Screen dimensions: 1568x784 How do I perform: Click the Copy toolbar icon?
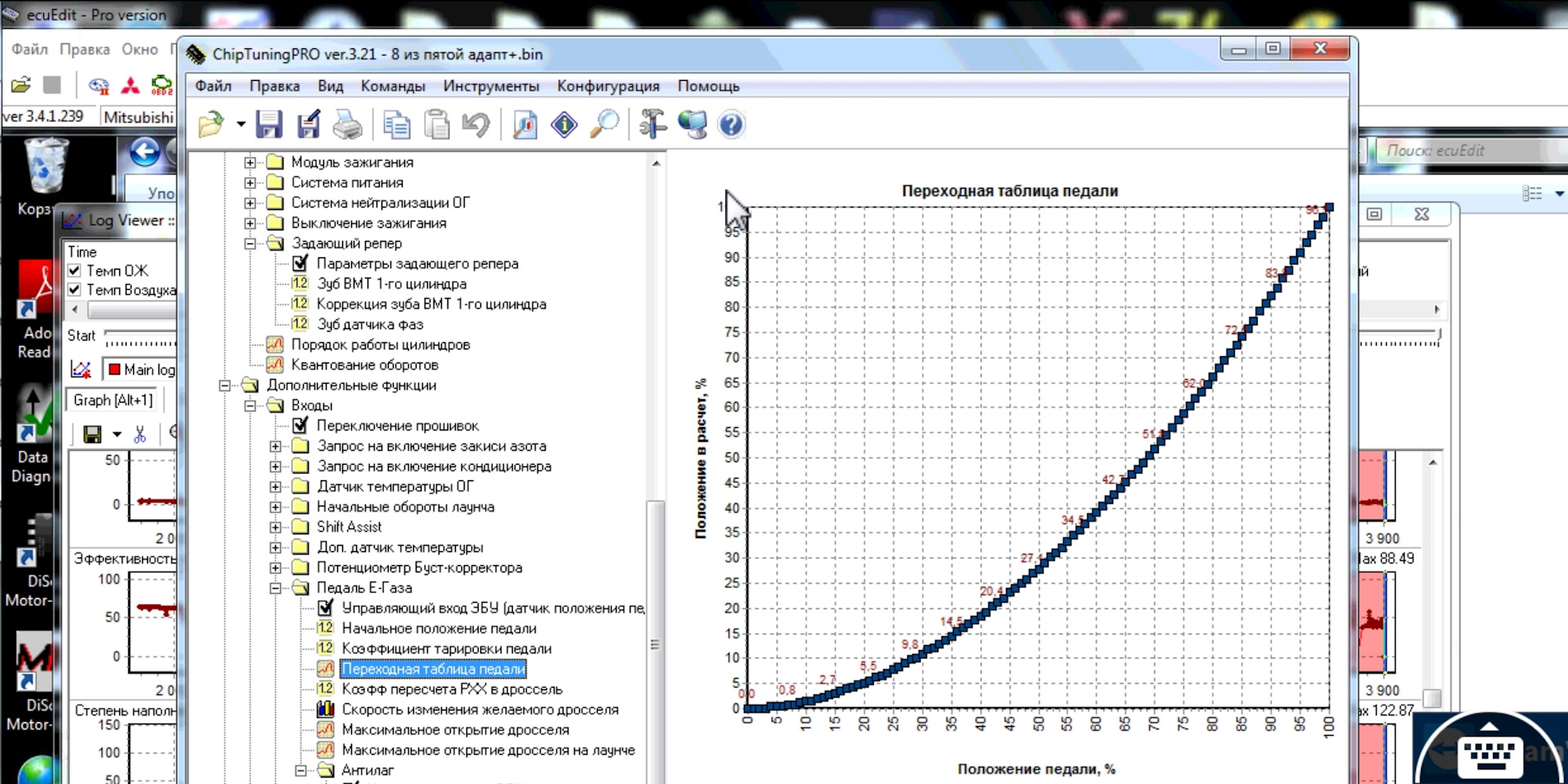click(397, 125)
